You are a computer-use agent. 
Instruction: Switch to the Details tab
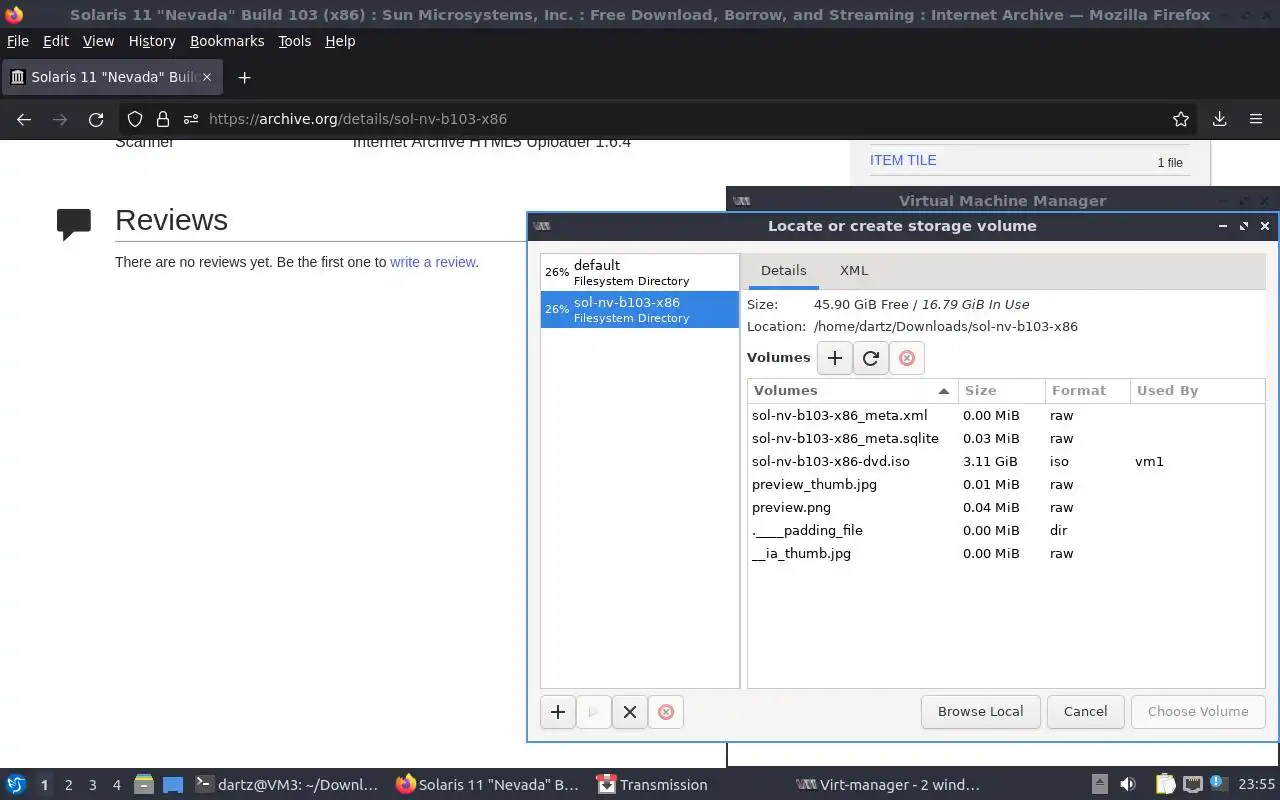click(x=783, y=271)
